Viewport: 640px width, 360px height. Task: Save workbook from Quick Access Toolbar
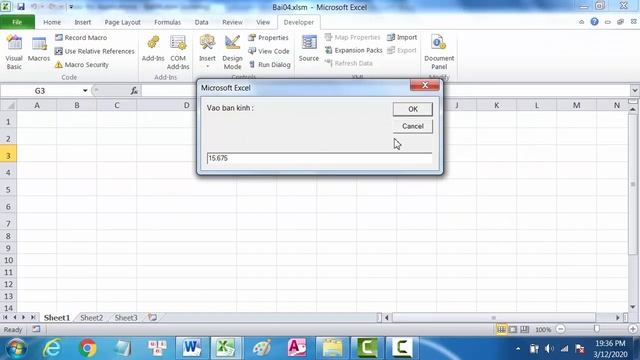pyautogui.click(x=20, y=7)
